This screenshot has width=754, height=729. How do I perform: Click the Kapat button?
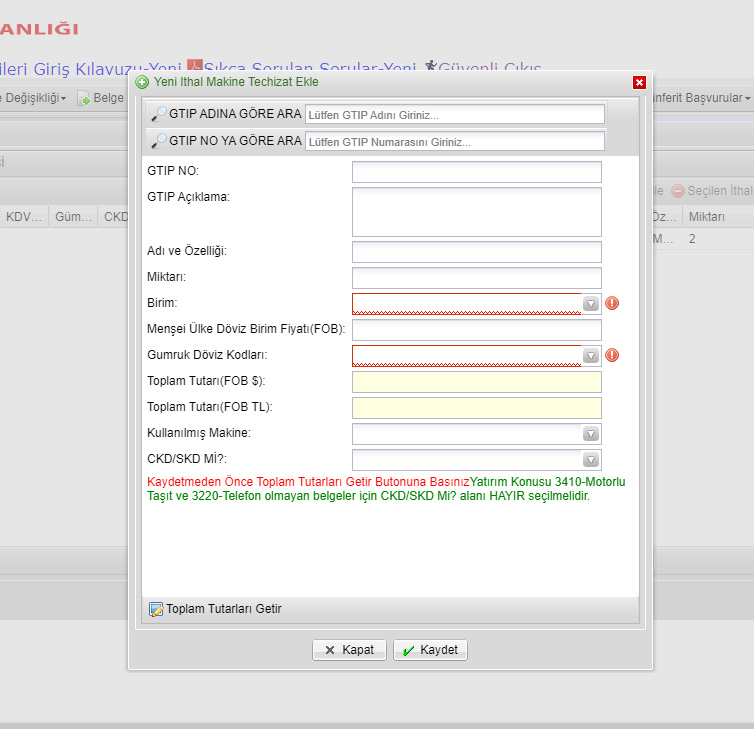pos(349,650)
